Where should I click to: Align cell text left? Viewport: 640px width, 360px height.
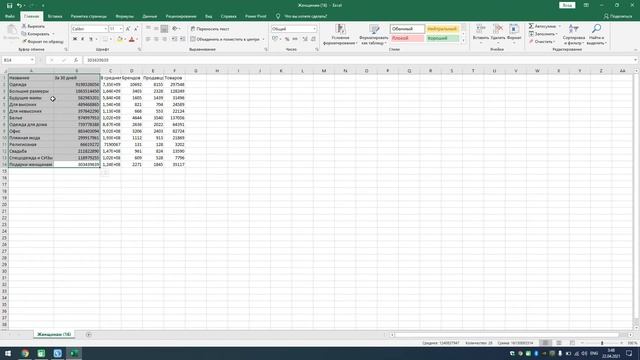point(148,39)
